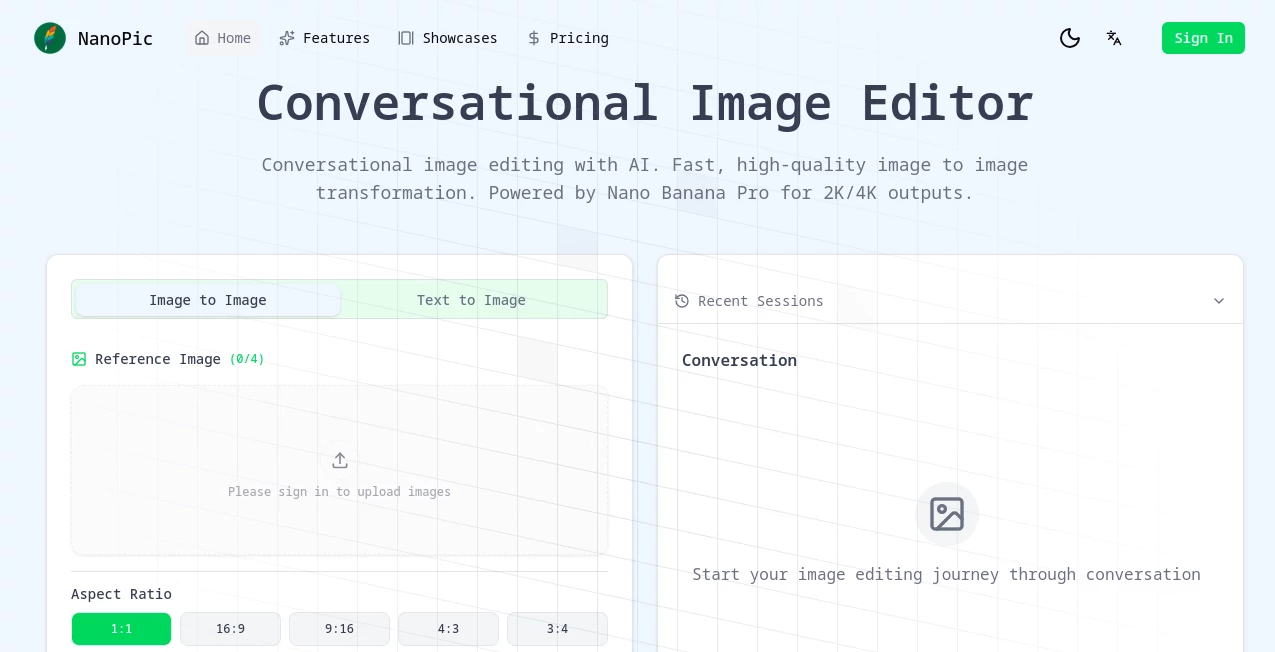Click the dollar icon next to Pricing
The image size is (1275, 652).
534,38
